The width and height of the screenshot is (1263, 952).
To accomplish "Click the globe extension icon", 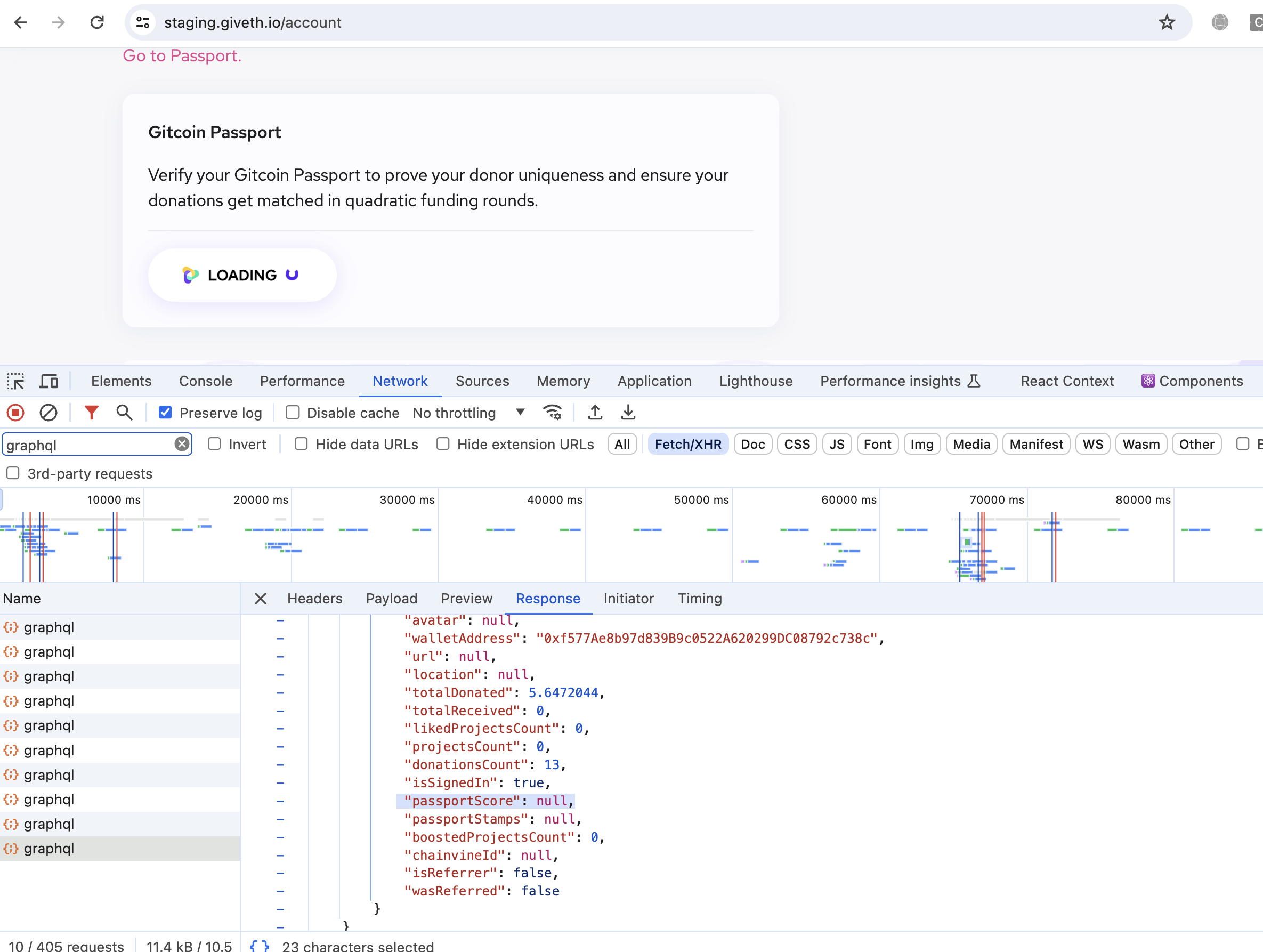I will click(x=1220, y=22).
